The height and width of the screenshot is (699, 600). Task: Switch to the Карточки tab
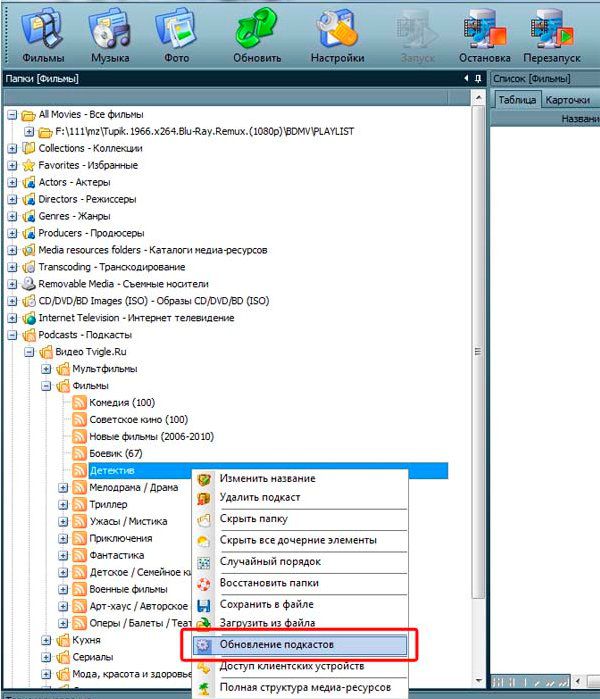click(x=567, y=99)
